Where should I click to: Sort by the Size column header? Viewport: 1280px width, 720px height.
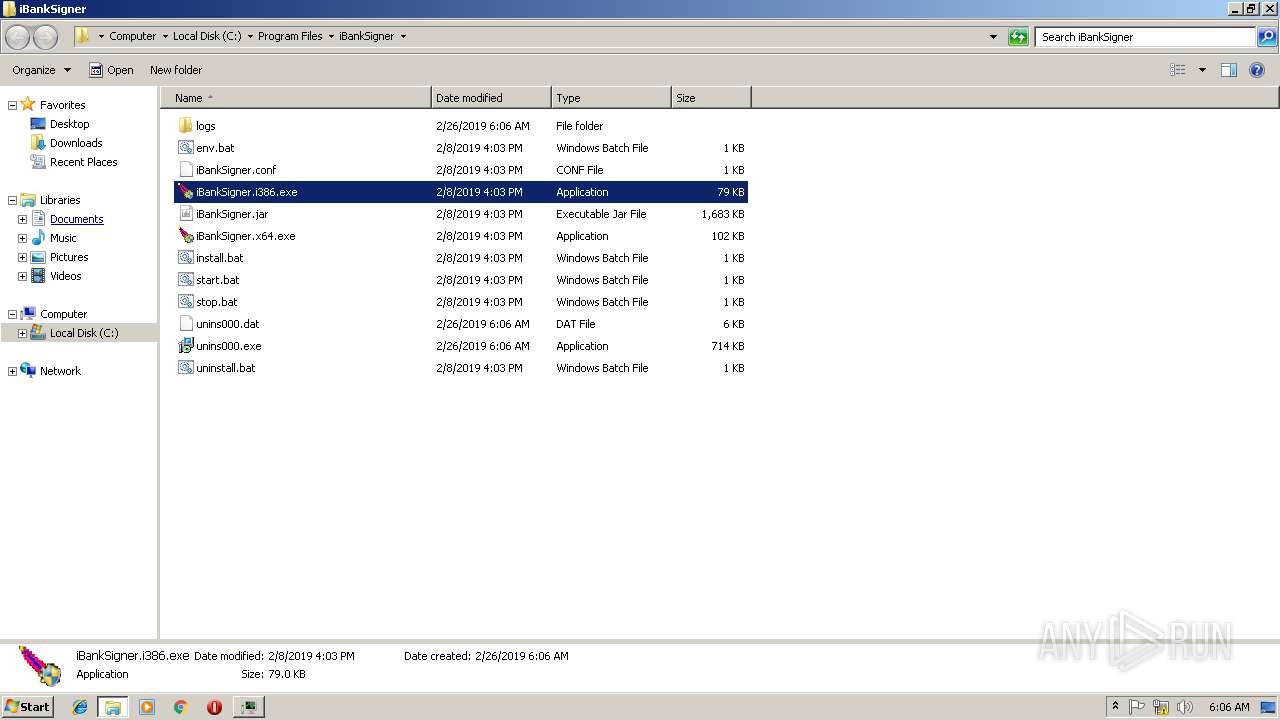click(x=711, y=98)
